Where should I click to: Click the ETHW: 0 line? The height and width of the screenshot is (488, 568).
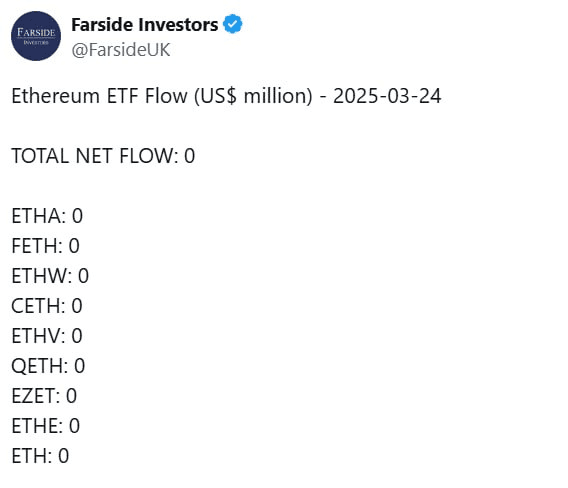pyautogui.click(x=50, y=276)
